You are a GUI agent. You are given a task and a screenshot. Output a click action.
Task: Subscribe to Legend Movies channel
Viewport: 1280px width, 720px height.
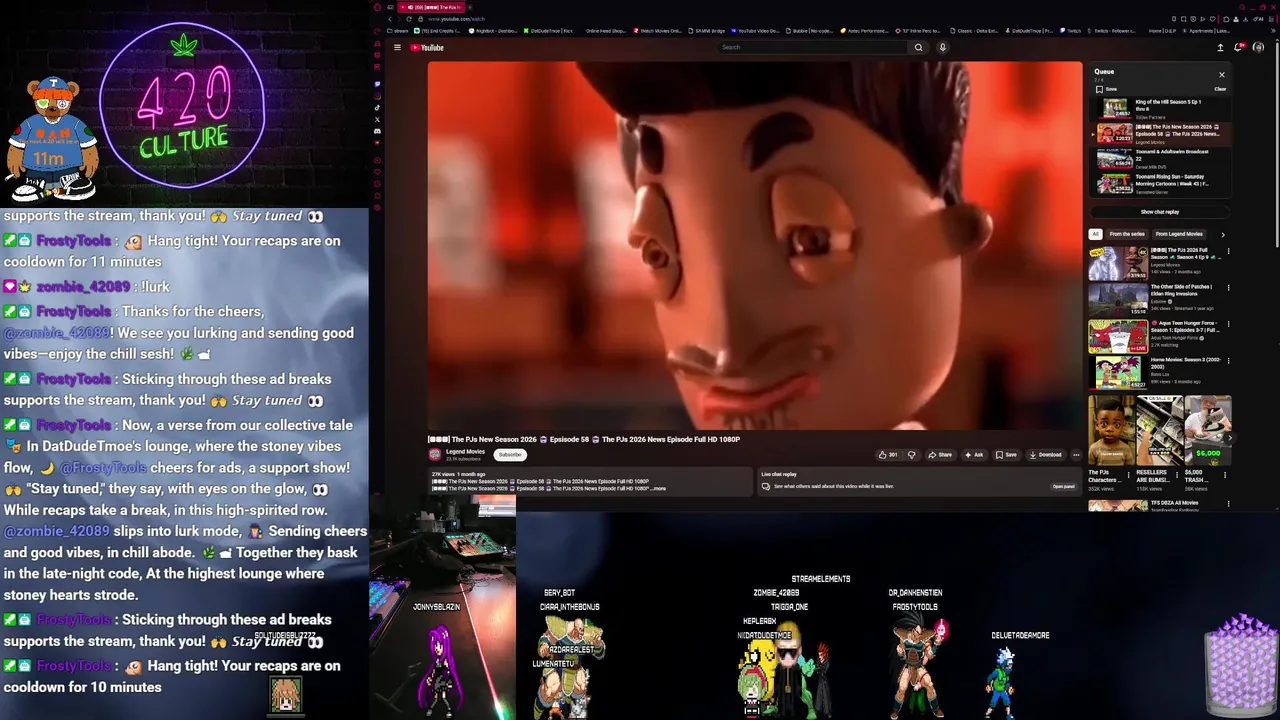click(510, 454)
